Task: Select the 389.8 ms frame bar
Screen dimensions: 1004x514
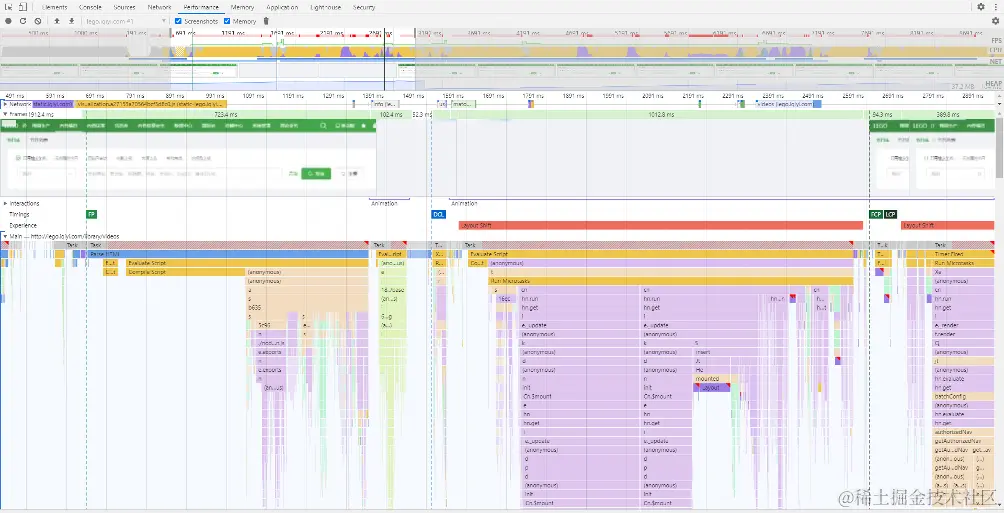Action: tap(950, 115)
